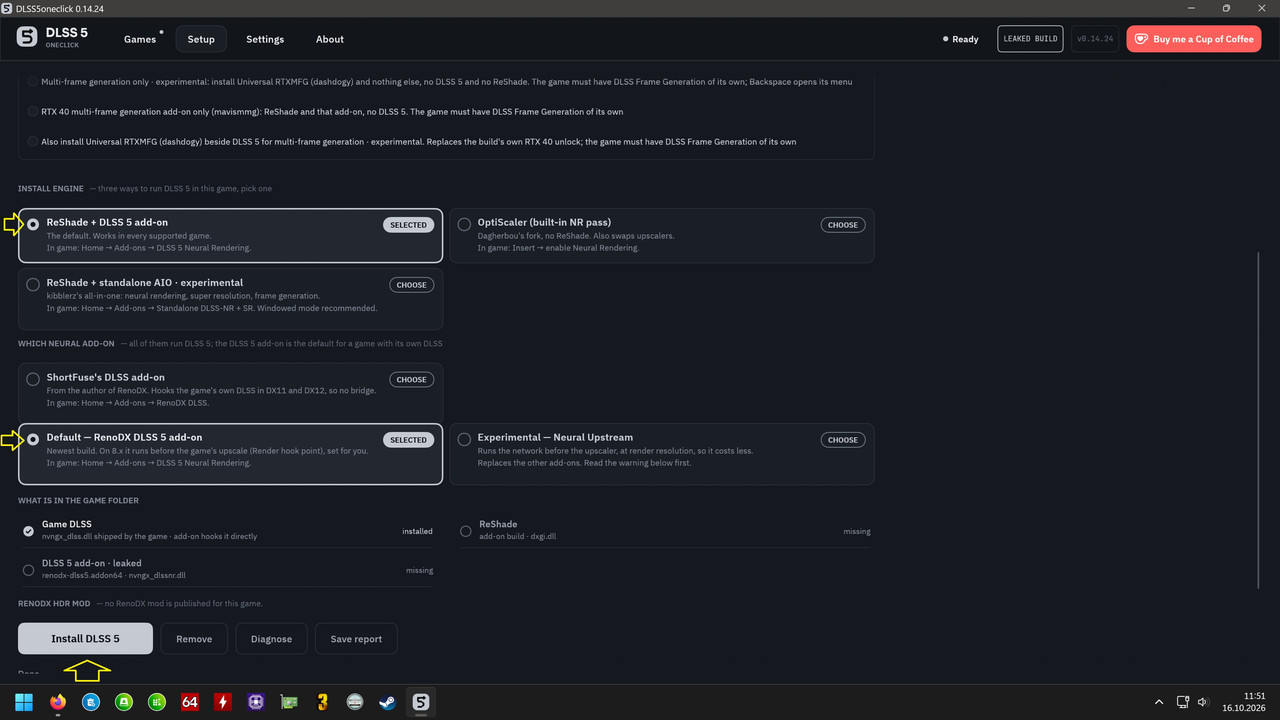Click the DLSS 5 app icon on taskbar
The height and width of the screenshot is (720, 1280).
(421, 702)
